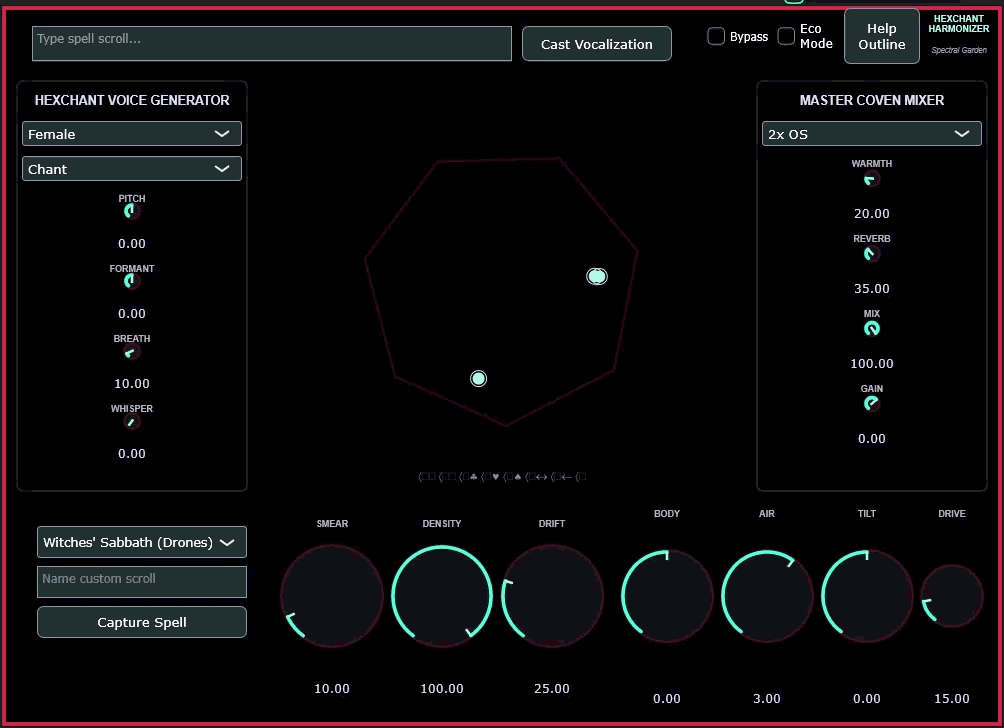Click the Capture Spell button
The height and width of the screenshot is (728, 1004).
pos(142,622)
